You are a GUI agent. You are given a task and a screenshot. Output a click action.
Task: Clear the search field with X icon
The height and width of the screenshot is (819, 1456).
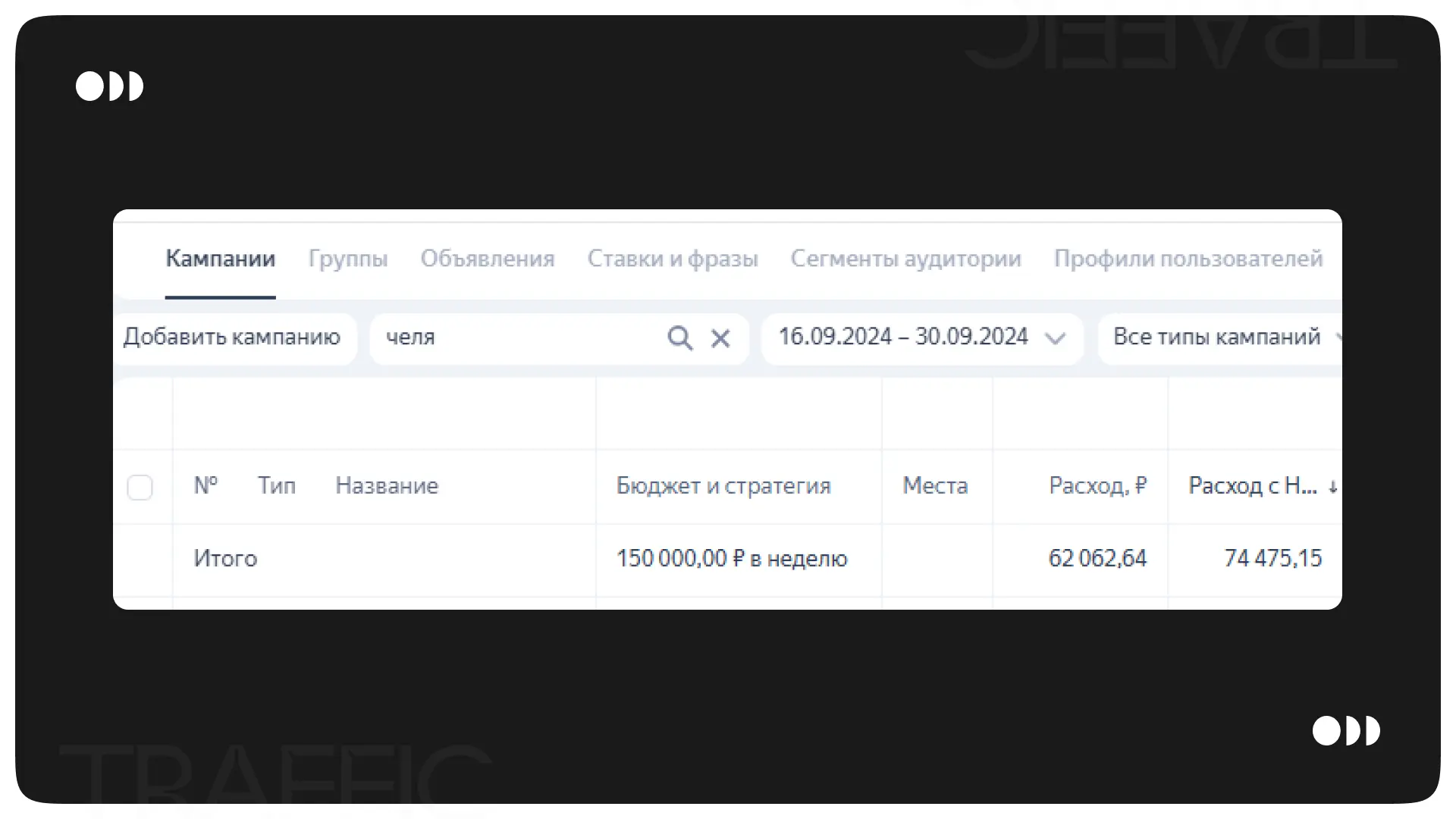pyautogui.click(x=720, y=338)
